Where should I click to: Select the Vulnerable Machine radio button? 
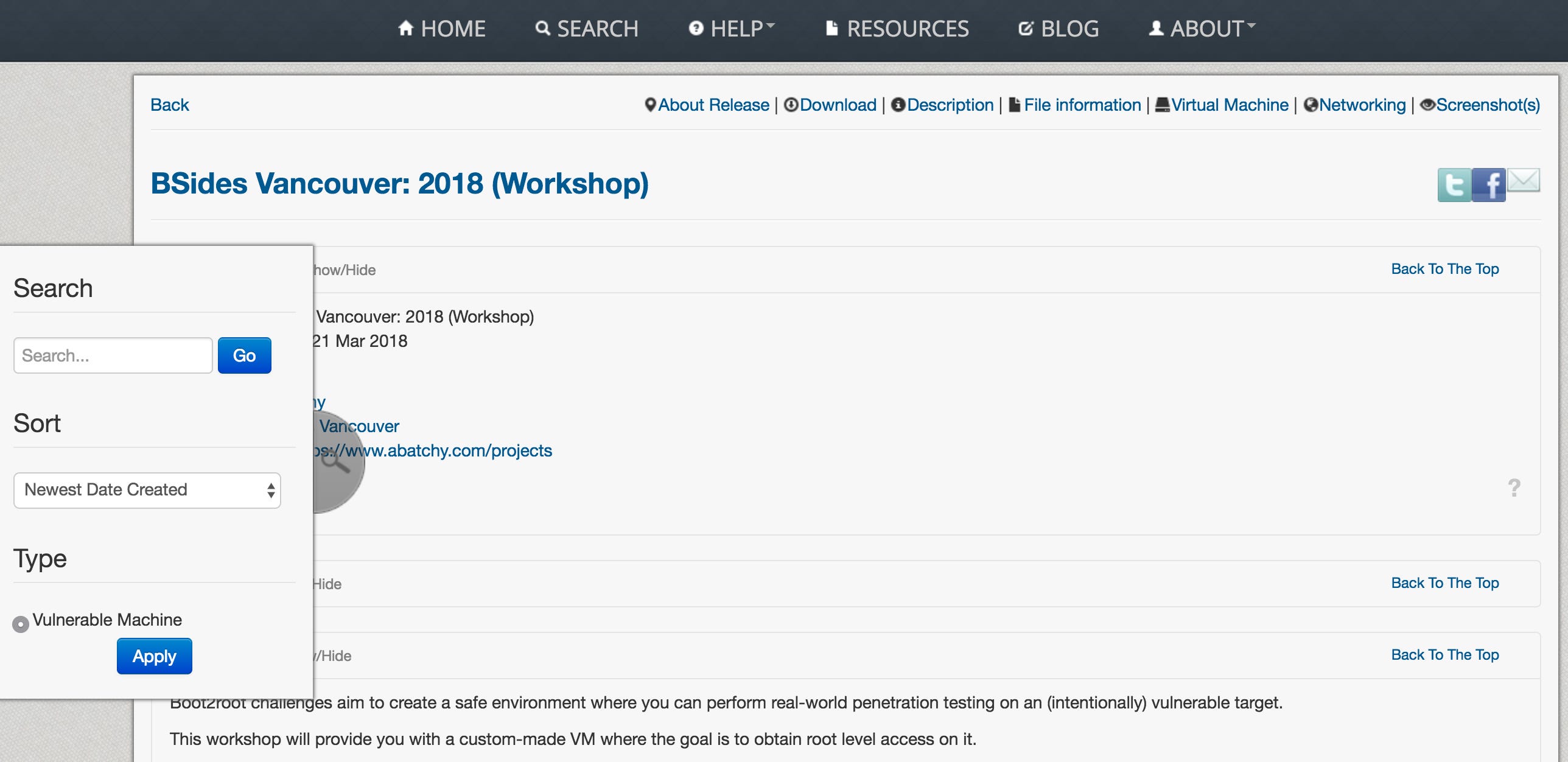(21, 624)
